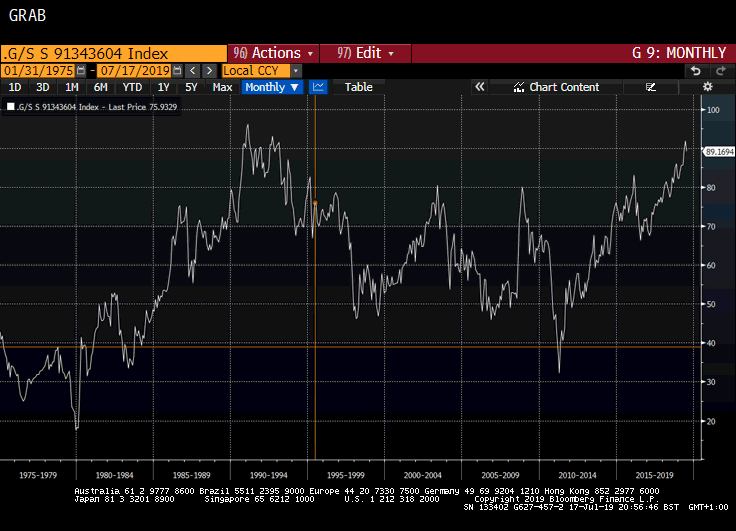Expand Local CCY currency dropdown arrow

pyautogui.click(x=296, y=71)
